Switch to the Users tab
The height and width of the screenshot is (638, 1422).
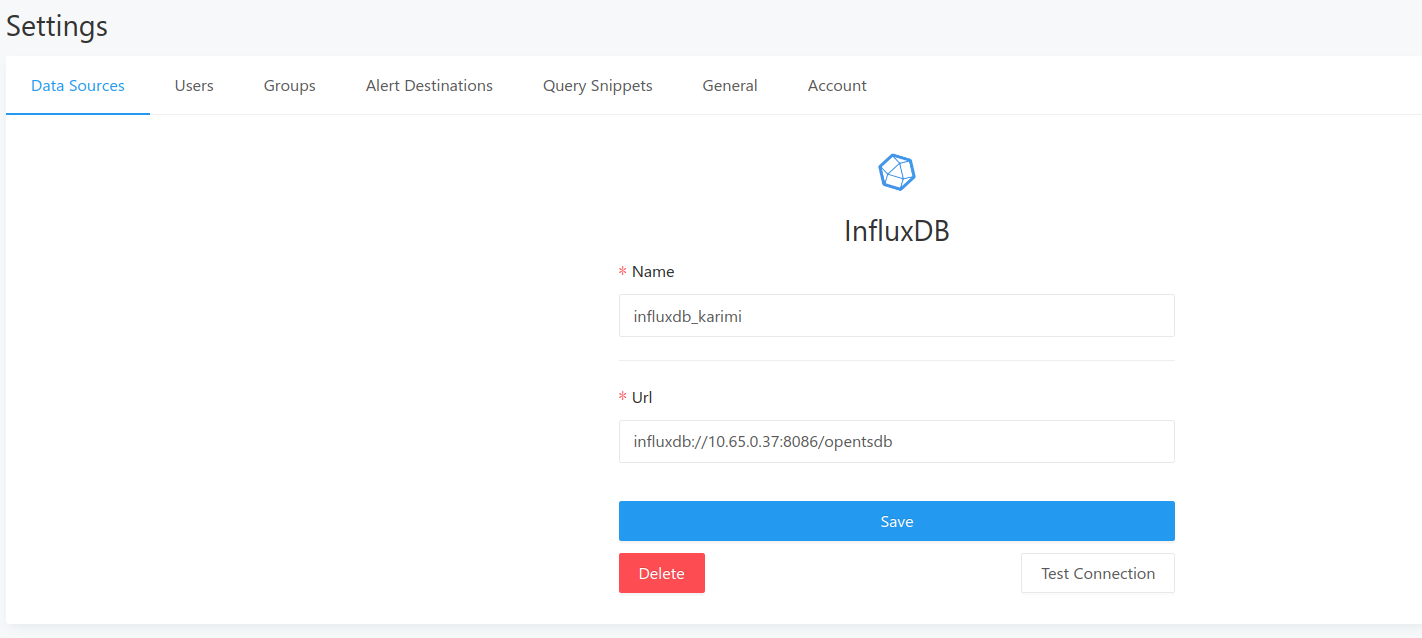pyautogui.click(x=194, y=86)
